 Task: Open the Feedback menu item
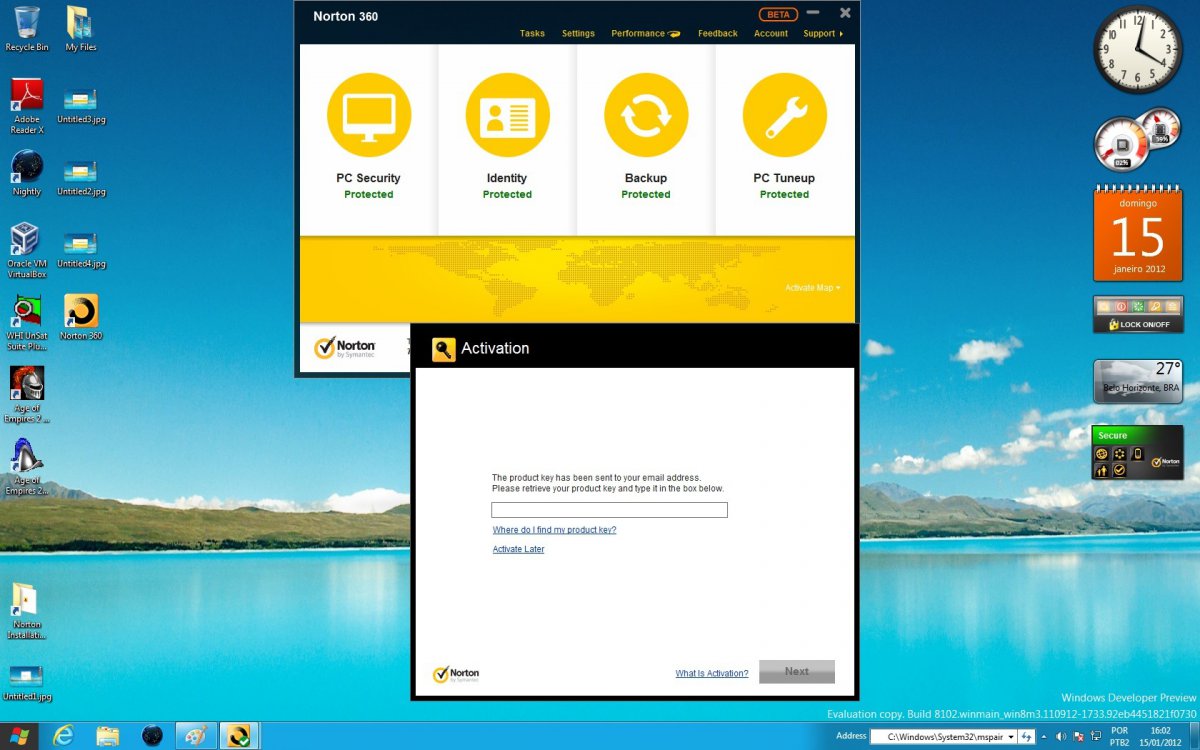point(718,34)
